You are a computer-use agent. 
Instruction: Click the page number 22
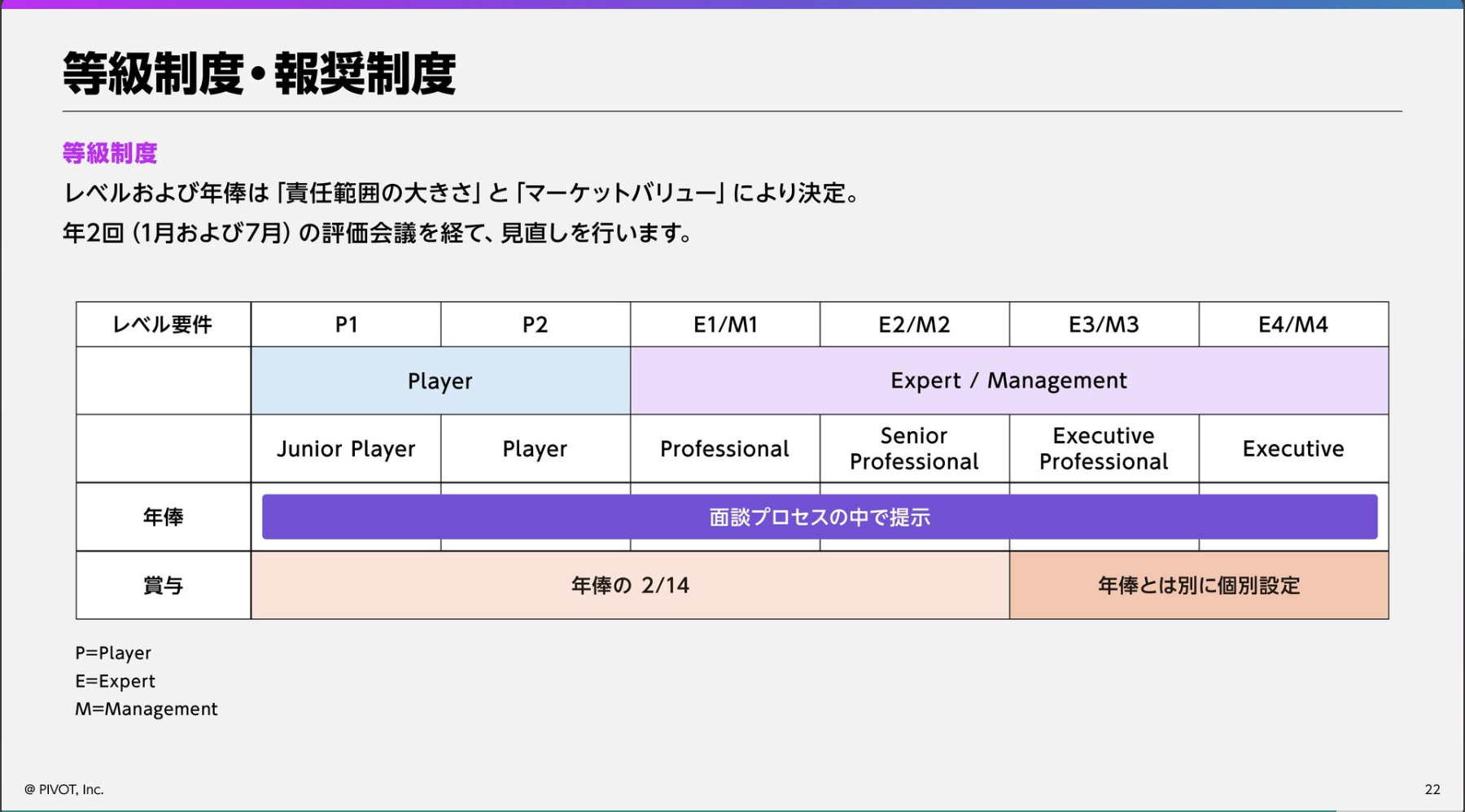[x=1432, y=789]
